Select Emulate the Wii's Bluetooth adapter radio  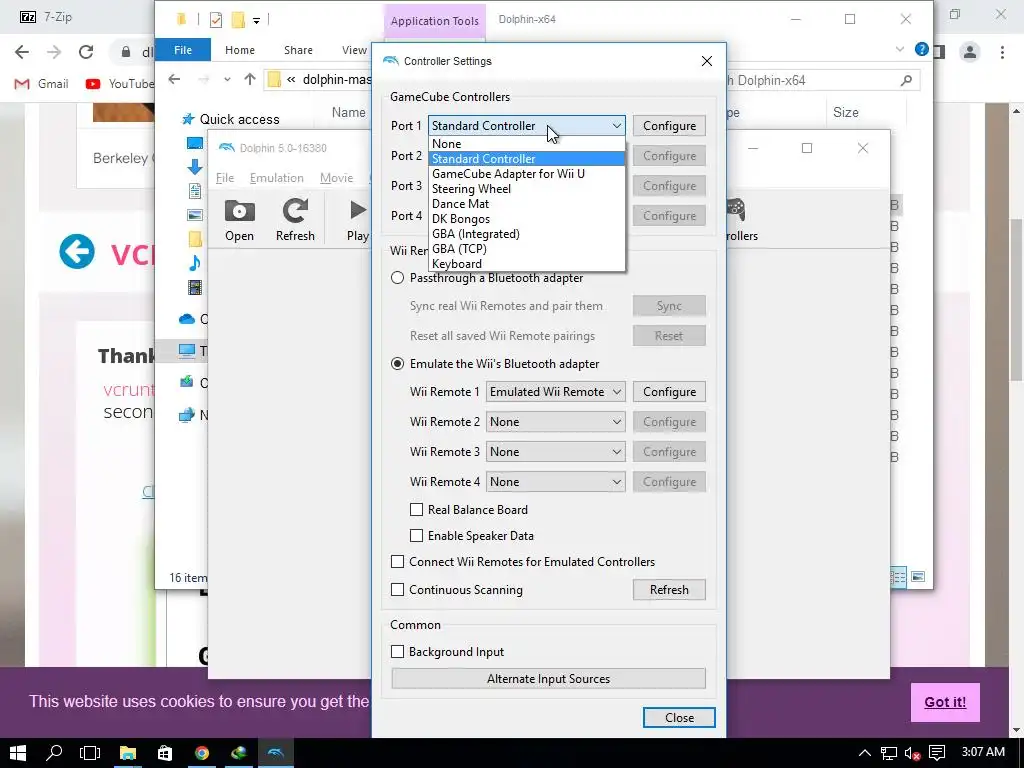point(397,364)
